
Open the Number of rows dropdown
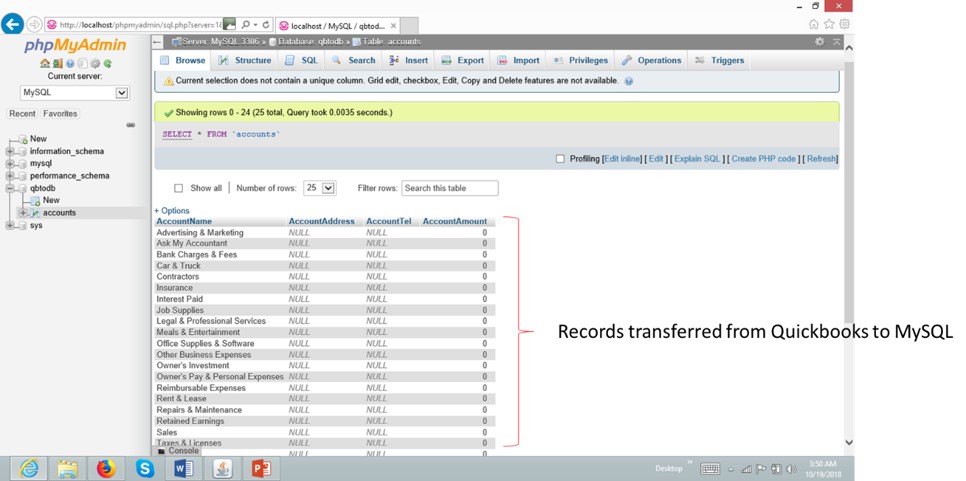[319, 188]
